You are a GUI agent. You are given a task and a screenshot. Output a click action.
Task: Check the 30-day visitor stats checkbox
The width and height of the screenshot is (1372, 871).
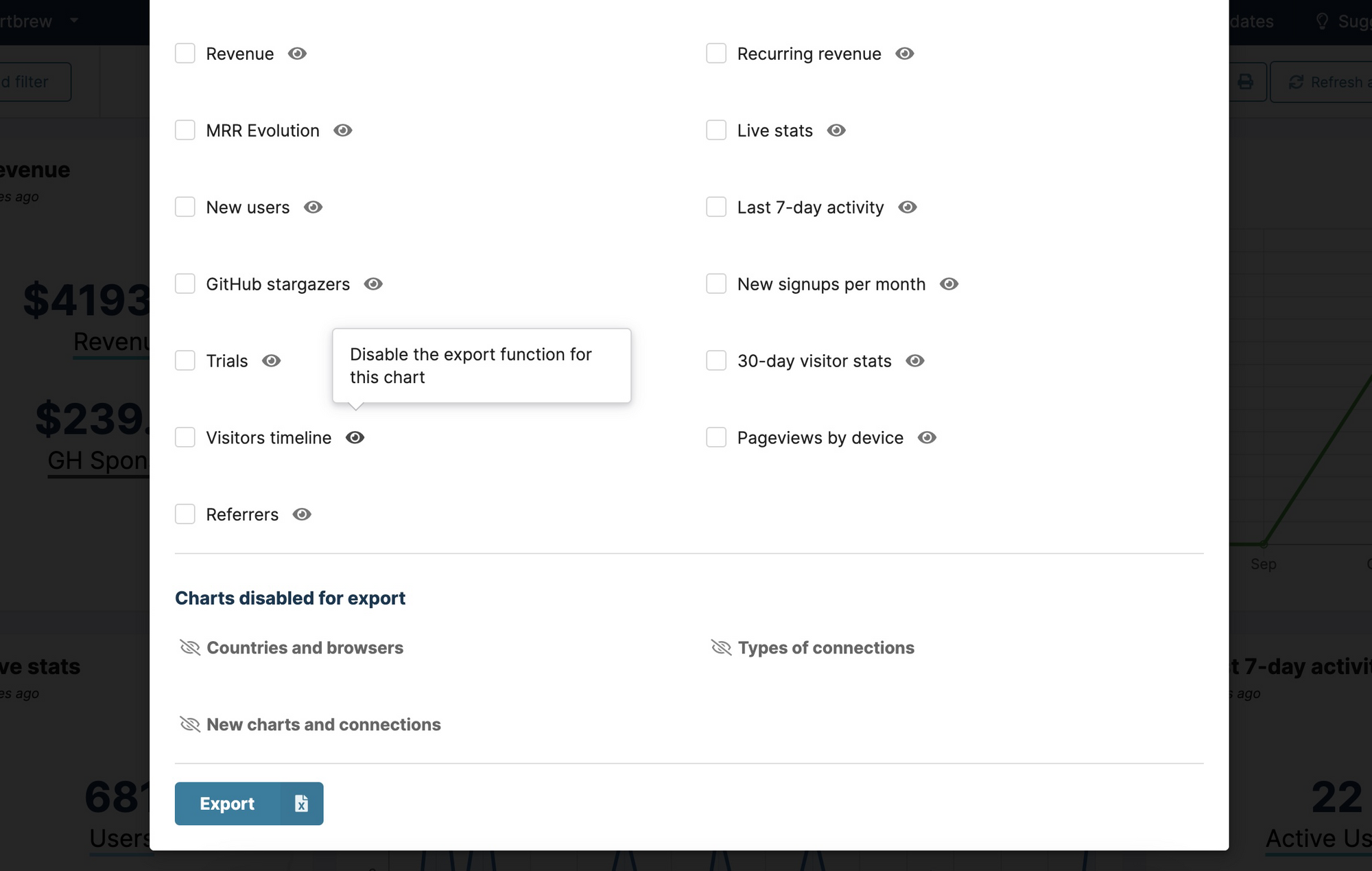click(716, 361)
